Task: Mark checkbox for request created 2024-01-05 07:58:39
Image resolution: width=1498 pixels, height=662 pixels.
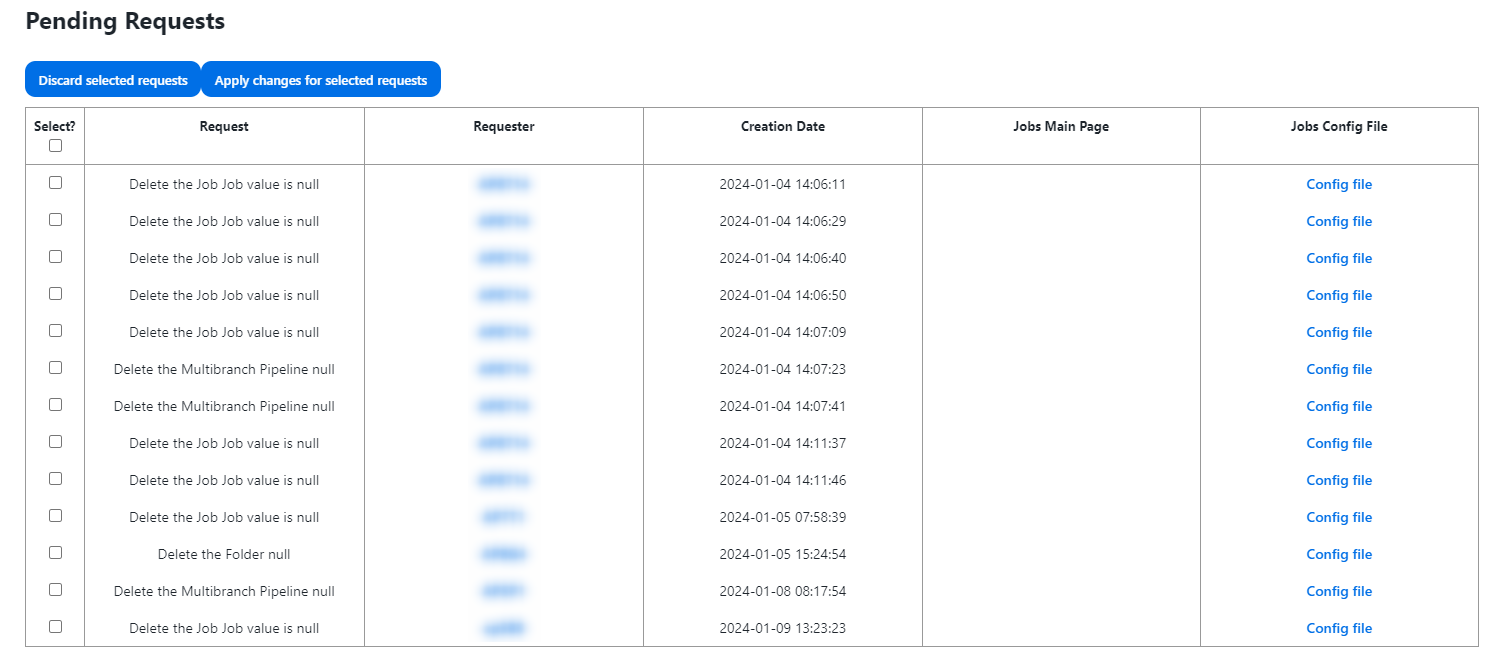Action: [x=55, y=516]
